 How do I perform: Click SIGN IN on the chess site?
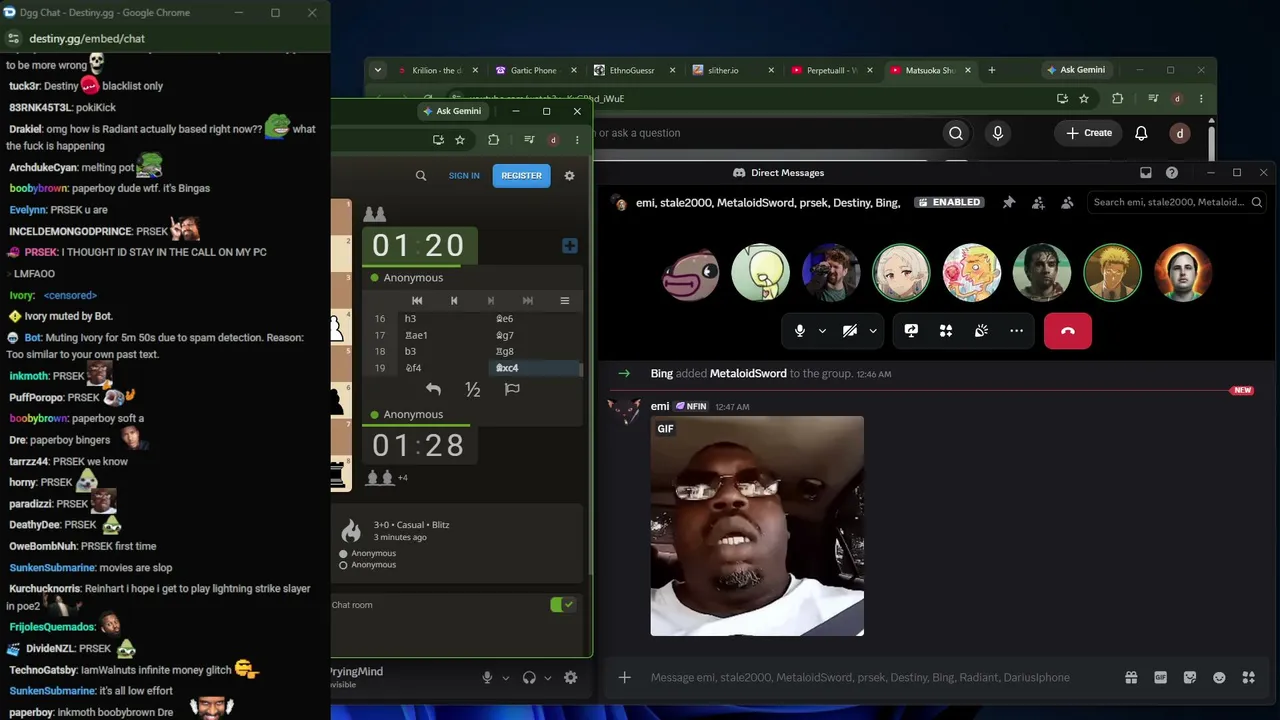click(464, 175)
